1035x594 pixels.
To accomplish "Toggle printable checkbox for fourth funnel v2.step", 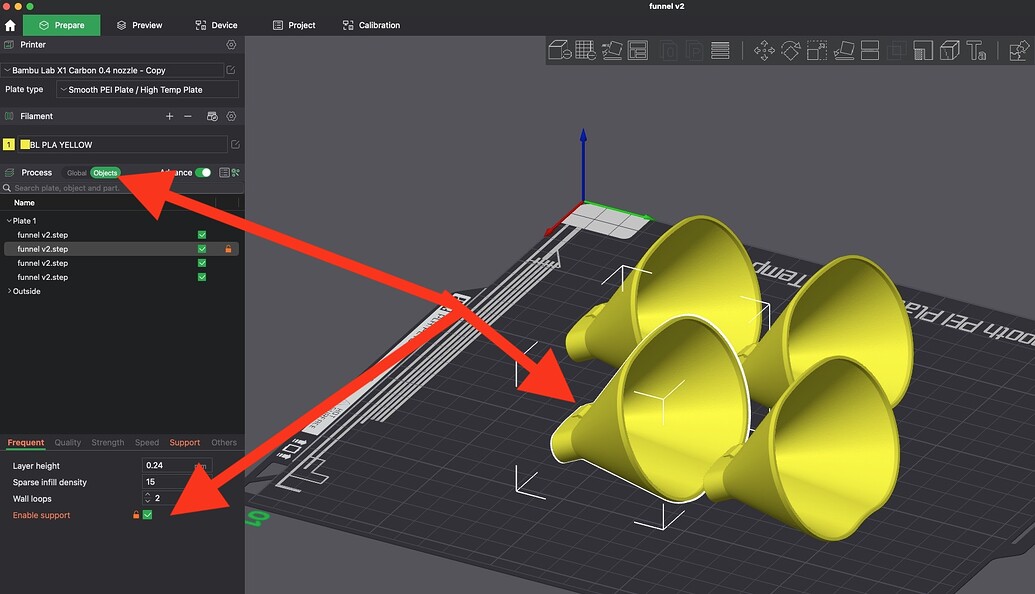I will (x=202, y=277).
